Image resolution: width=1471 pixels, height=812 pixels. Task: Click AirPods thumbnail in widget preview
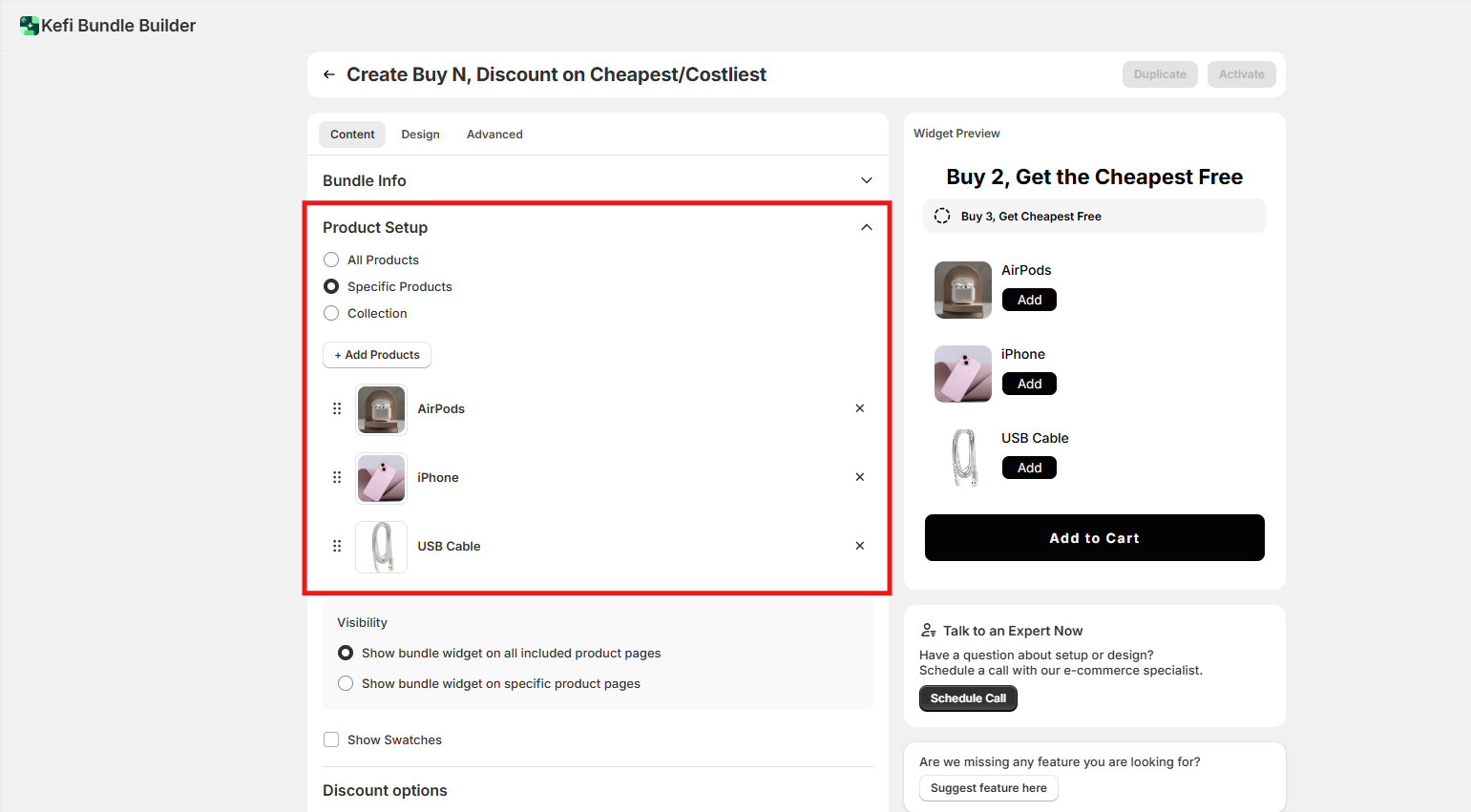[x=962, y=290]
